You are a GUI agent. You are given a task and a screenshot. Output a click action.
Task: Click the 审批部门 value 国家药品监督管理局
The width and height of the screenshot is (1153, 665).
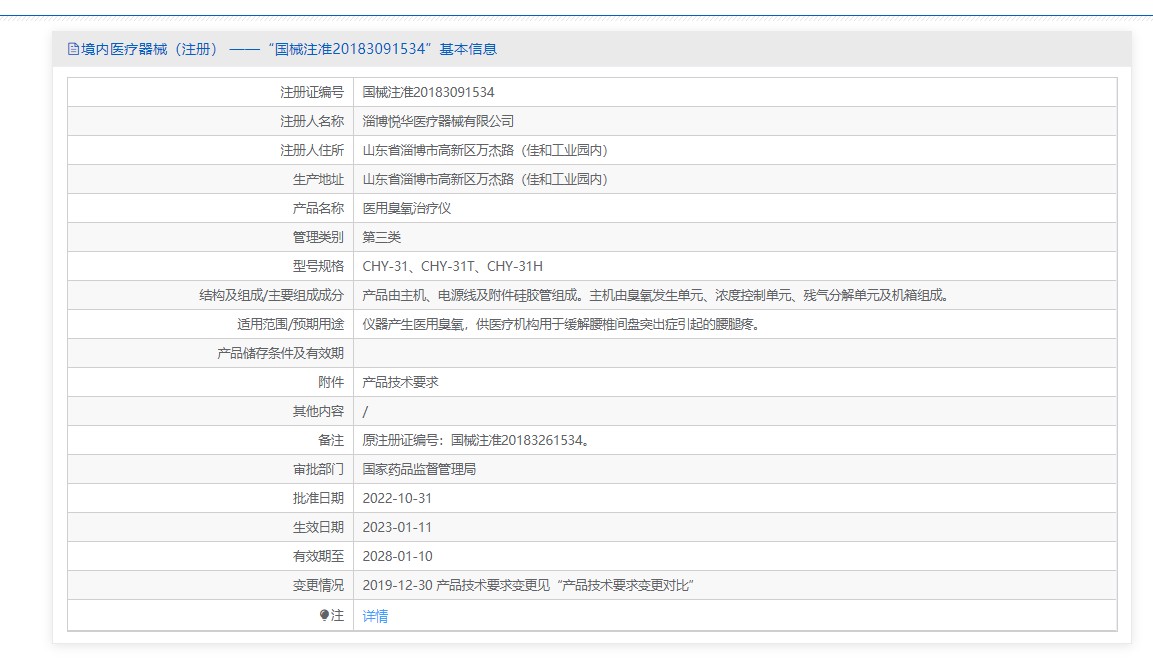pos(419,469)
